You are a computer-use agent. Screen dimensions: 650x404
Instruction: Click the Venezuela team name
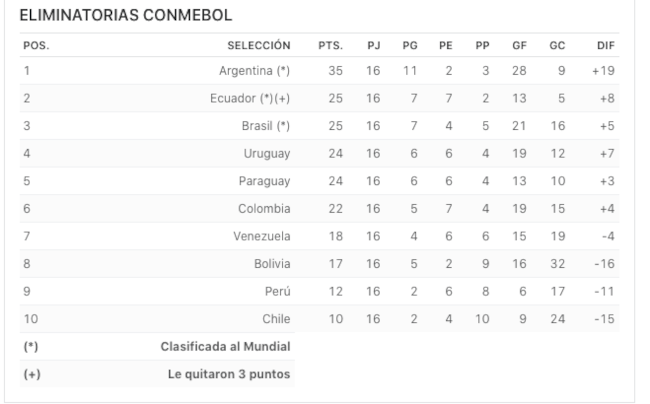pyautogui.click(x=262, y=236)
